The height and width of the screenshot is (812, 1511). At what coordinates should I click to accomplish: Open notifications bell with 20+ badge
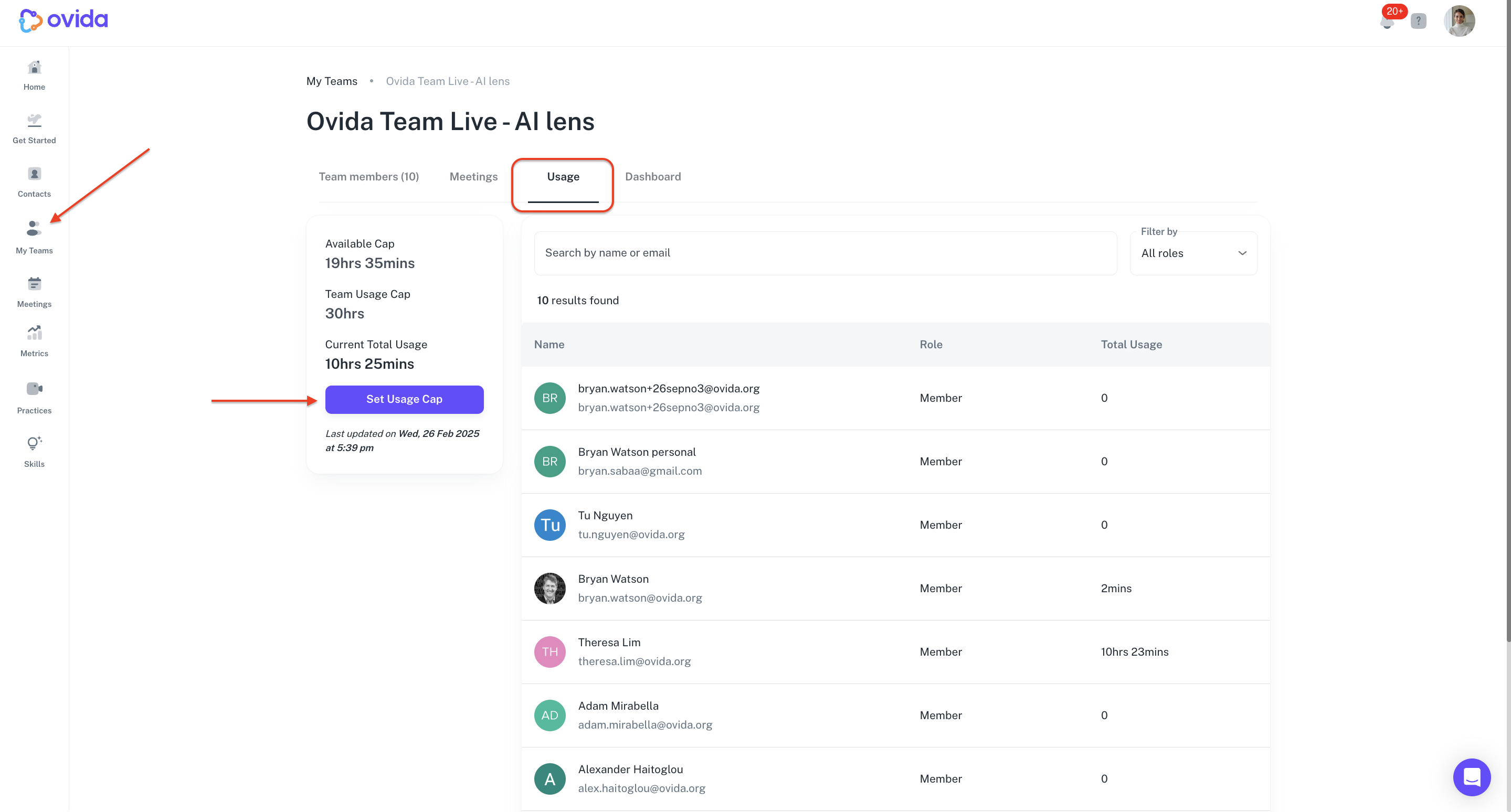pyautogui.click(x=1387, y=22)
